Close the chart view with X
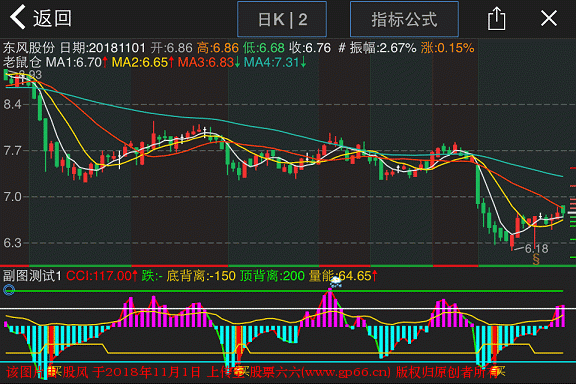The width and height of the screenshot is (576, 384). [x=549, y=18]
